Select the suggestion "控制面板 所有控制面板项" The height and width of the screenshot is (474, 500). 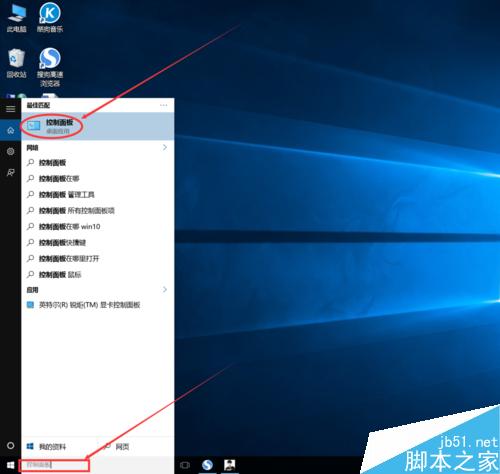pos(98,211)
